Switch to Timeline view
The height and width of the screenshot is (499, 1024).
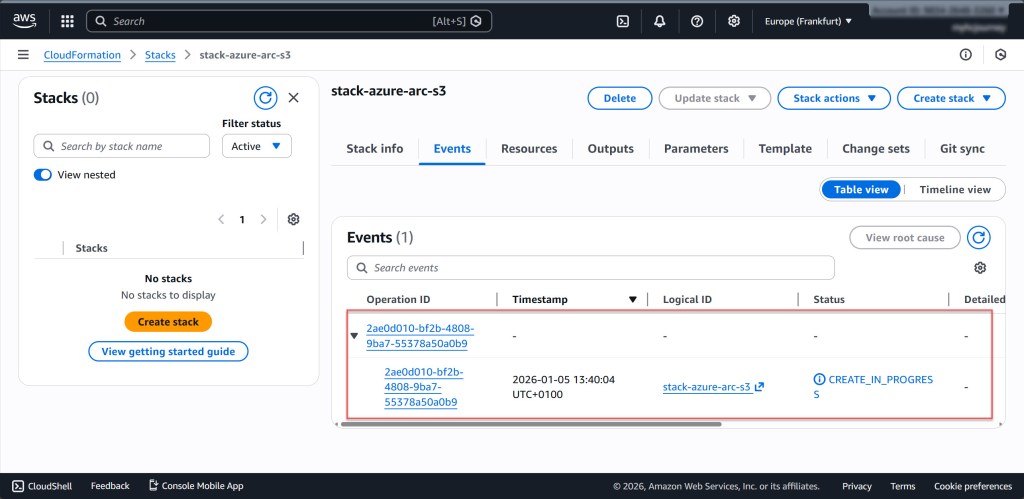tap(954, 190)
